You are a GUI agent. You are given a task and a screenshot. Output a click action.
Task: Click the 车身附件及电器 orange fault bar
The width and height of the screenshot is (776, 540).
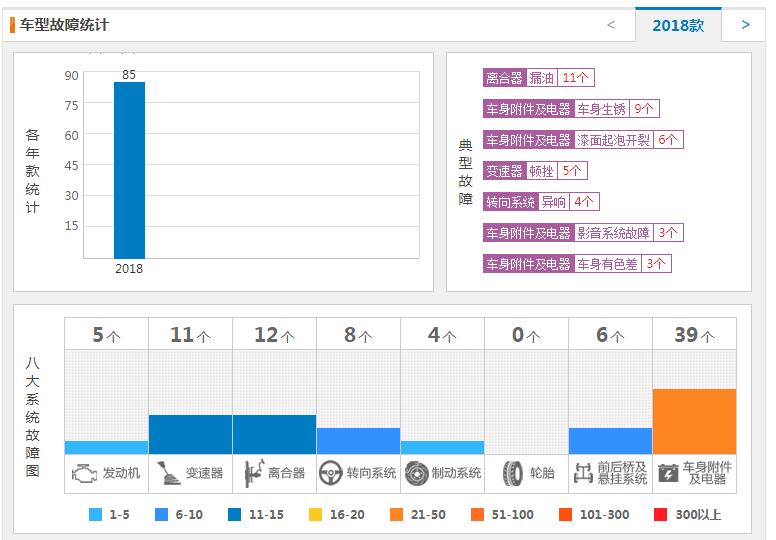coord(694,422)
